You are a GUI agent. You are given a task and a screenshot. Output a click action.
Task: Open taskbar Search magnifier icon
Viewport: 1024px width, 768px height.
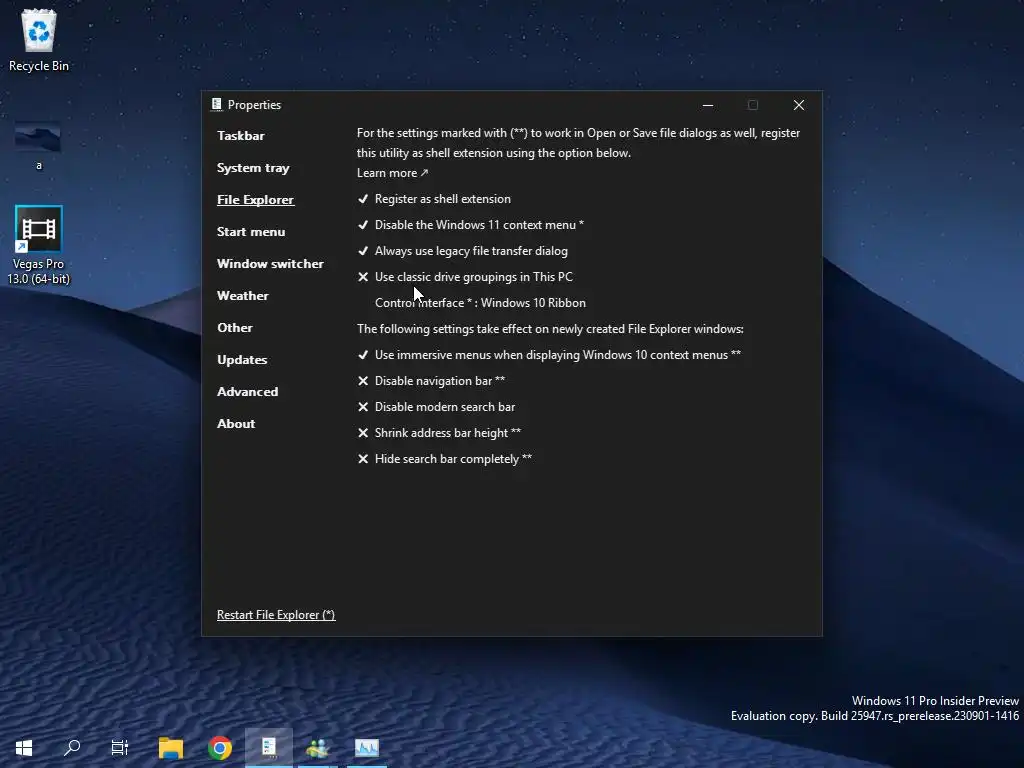coord(72,748)
